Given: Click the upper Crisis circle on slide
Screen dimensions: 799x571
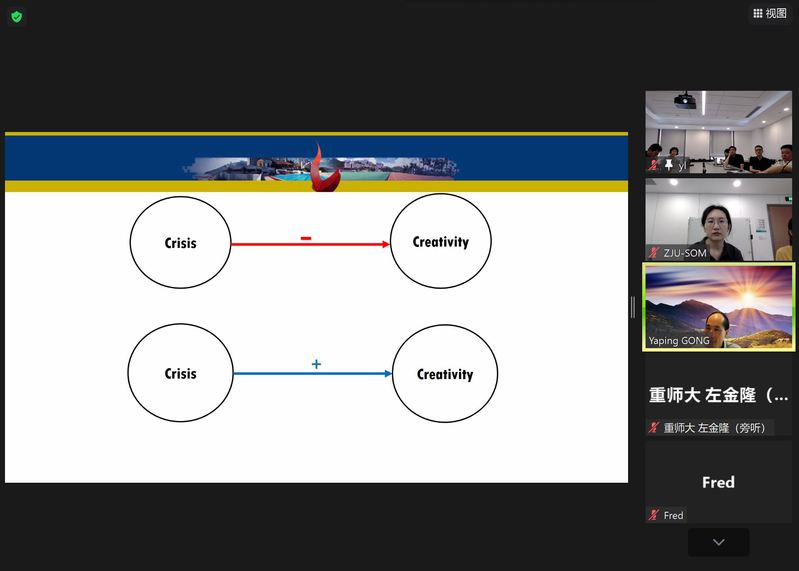Looking at the screenshot, I should click(180, 243).
